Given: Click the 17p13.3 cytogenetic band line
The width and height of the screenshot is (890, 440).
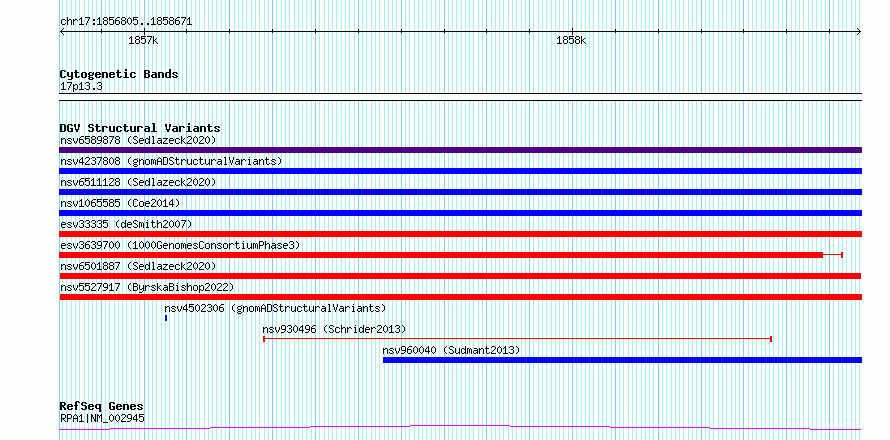Looking at the screenshot, I should coord(460,97).
